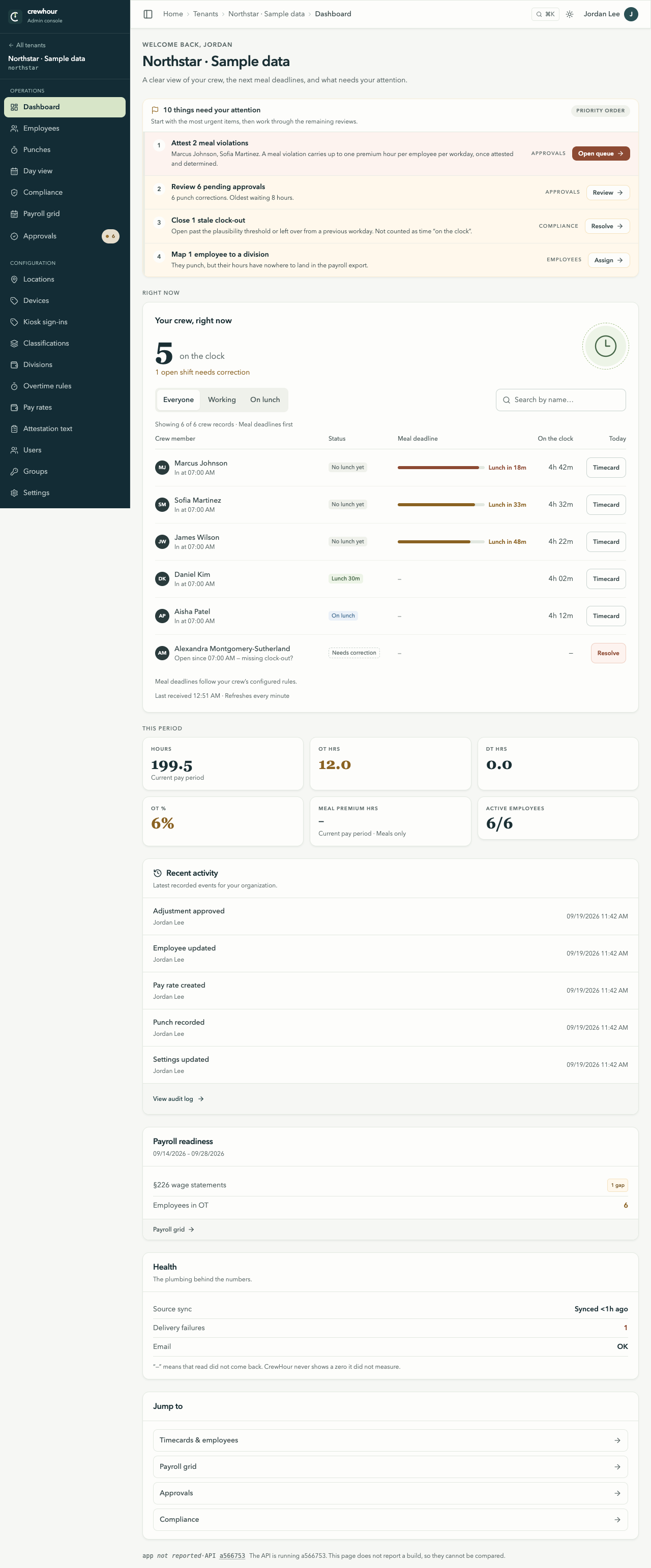Image resolution: width=651 pixels, height=1568 pixels.
Task: Click the Overtime rules stopwatch icon
Action: [x=14, y=386]
